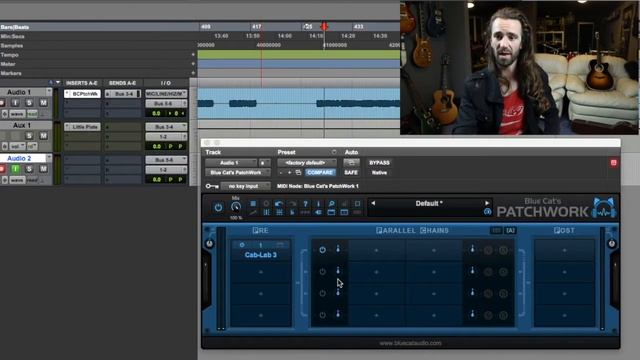Mute the Aux 1 track
Image resolution: width=640 pixels, height=360 pixels.
click(43, 136)
